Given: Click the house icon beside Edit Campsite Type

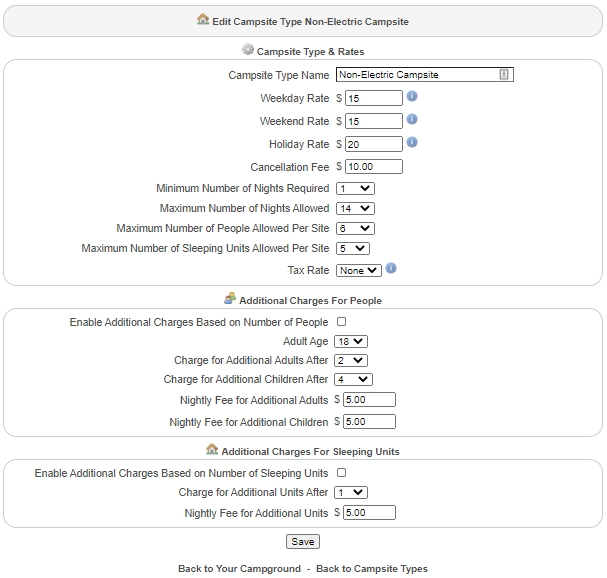Looking at the screenshot, I should pos(204,20).
